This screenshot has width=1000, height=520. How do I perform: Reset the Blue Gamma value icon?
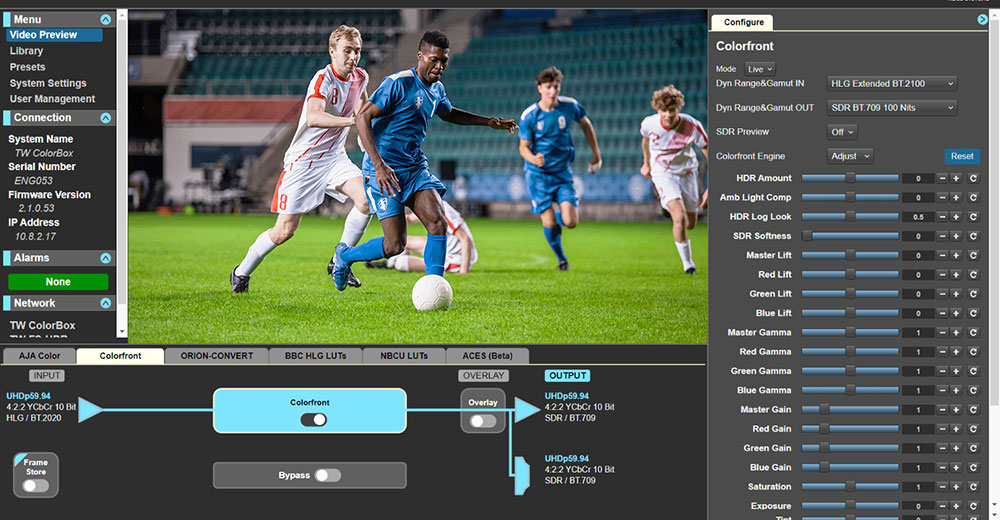973,390
